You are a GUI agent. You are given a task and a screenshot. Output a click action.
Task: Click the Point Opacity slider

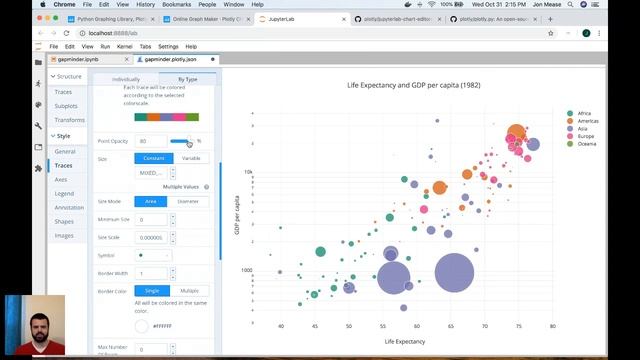(x=182, y=141)
